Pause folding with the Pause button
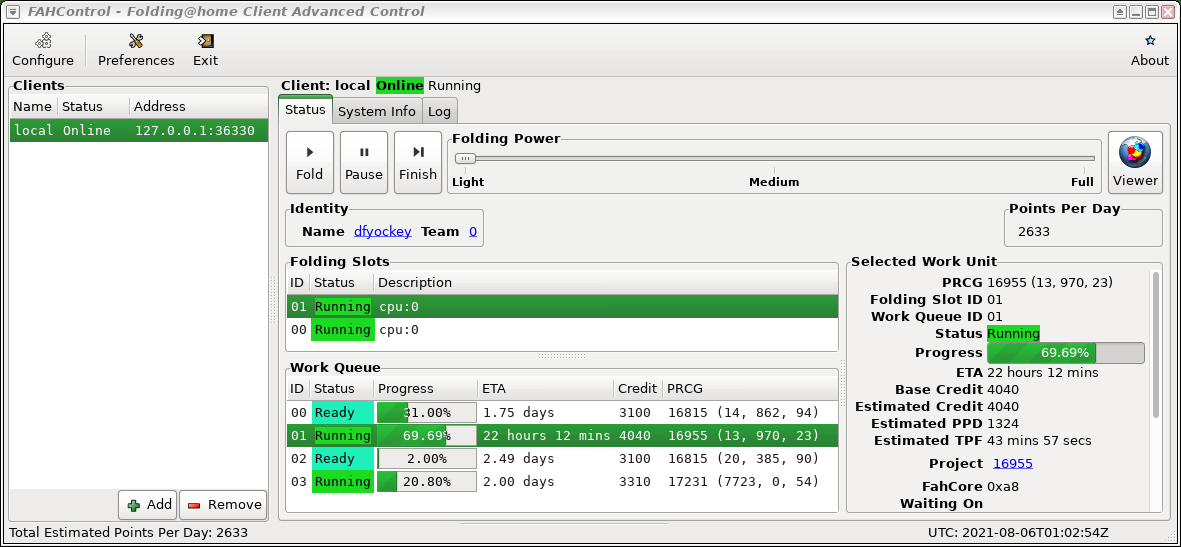This screenshot has height=547, width=1181. 364,163
